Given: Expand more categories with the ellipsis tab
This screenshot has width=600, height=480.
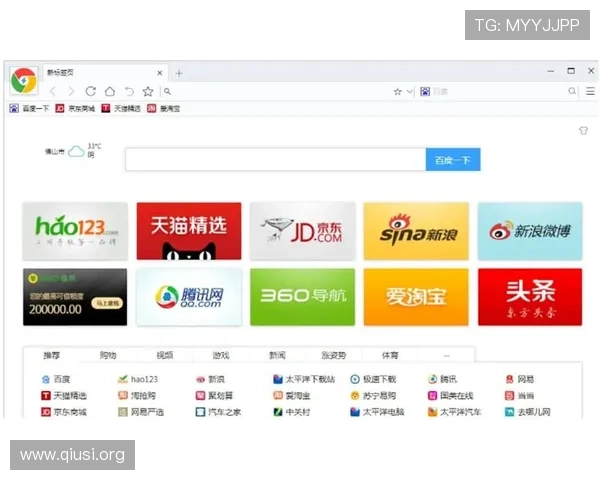Looking at the screenshot, I should [x=447, y=355].
